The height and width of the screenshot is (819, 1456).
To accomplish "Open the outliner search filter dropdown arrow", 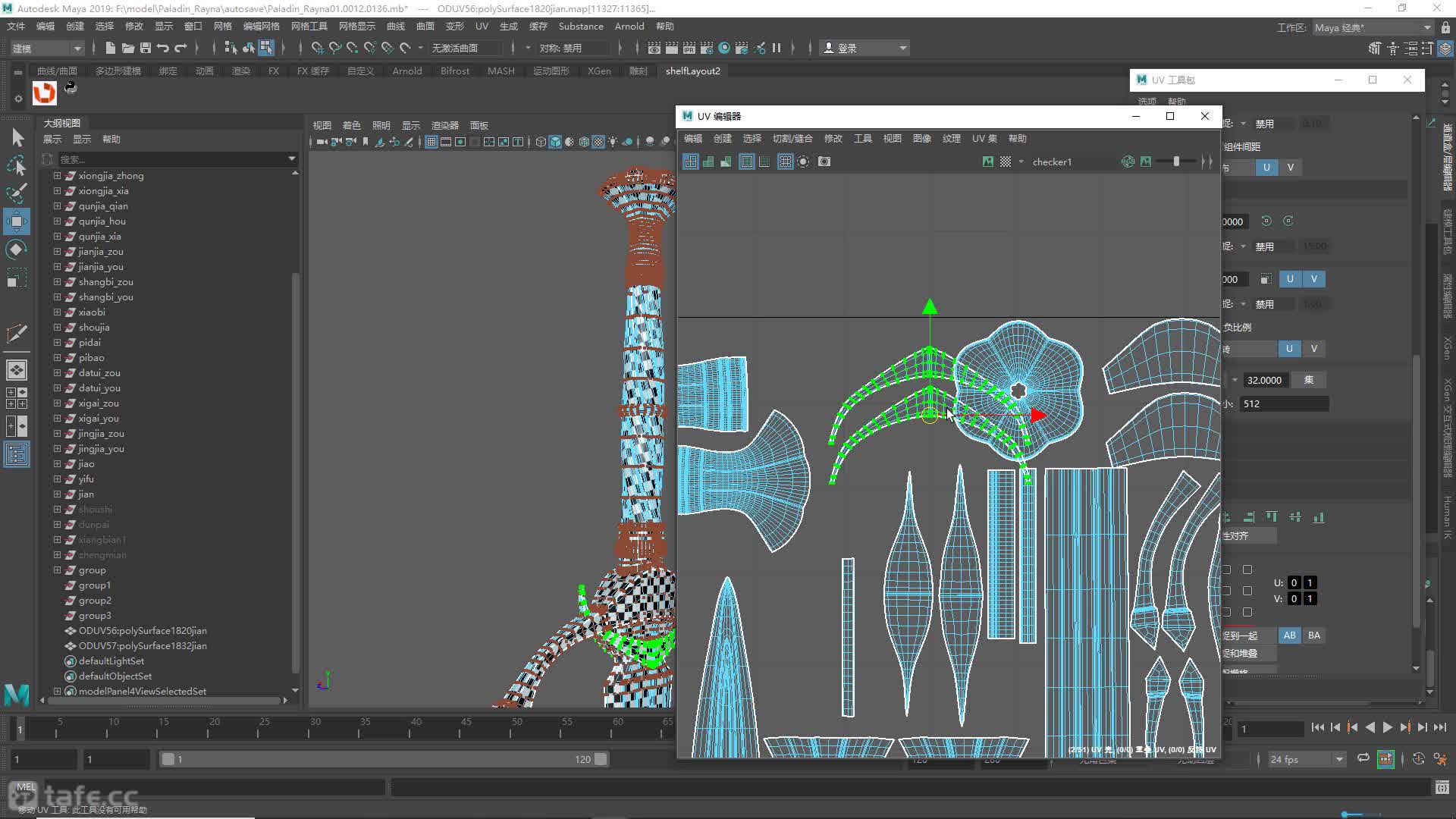I will [x=292, y=158].
